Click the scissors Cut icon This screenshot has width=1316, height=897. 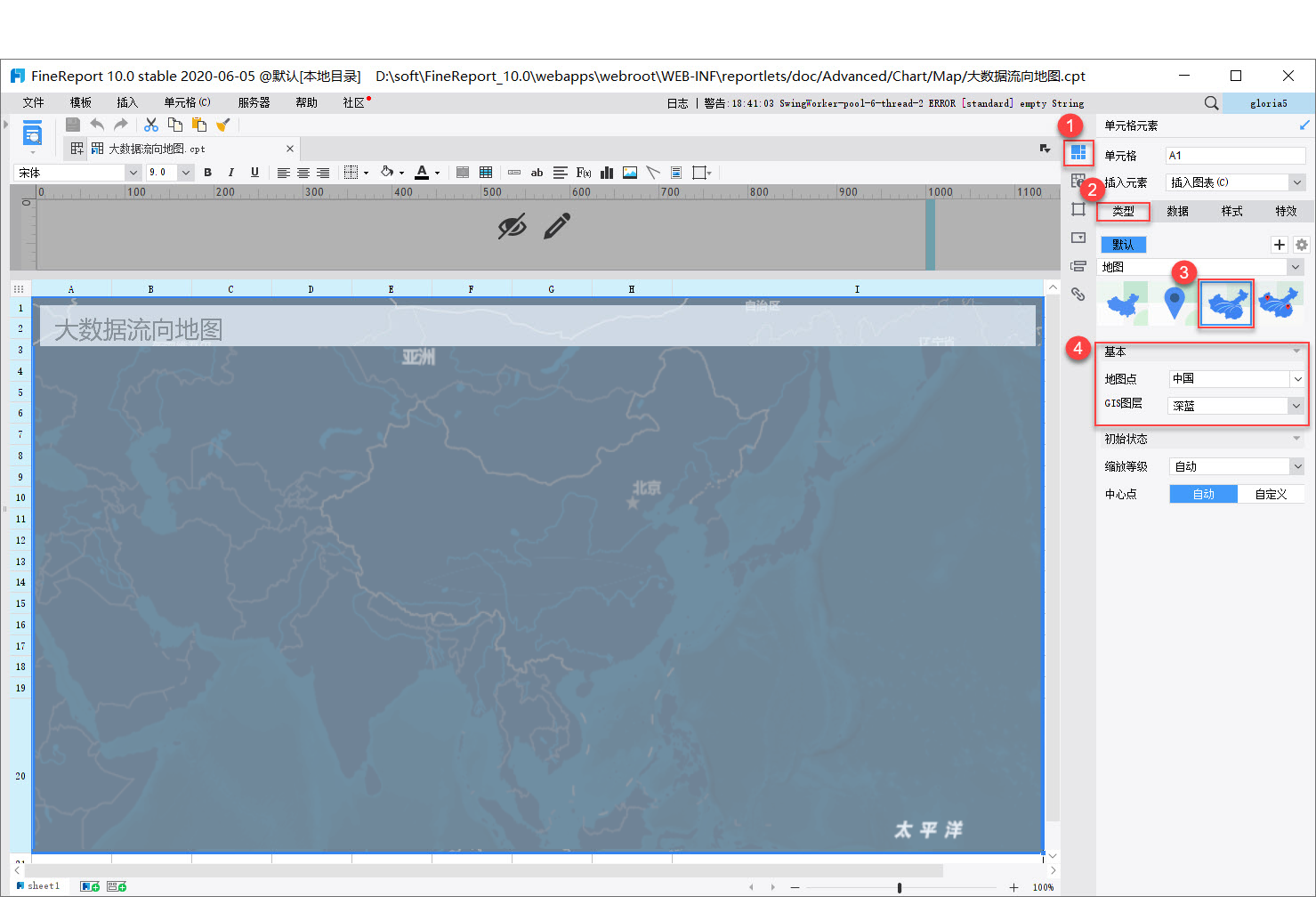151,125
